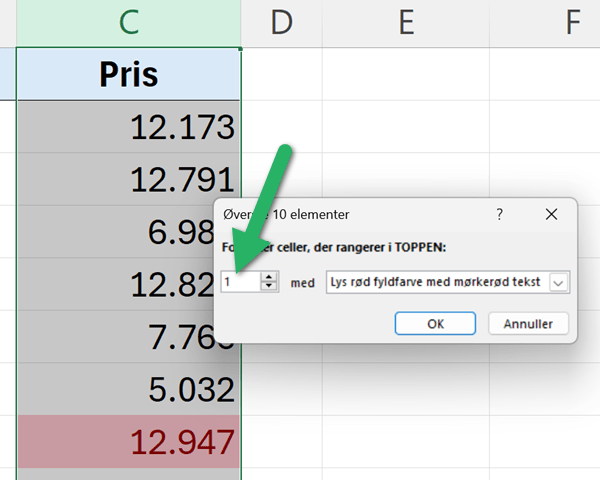Viewport: 600px width, 480px height.
Task: Decrease the rank value with the down arrow
Action: click(268, 288)
